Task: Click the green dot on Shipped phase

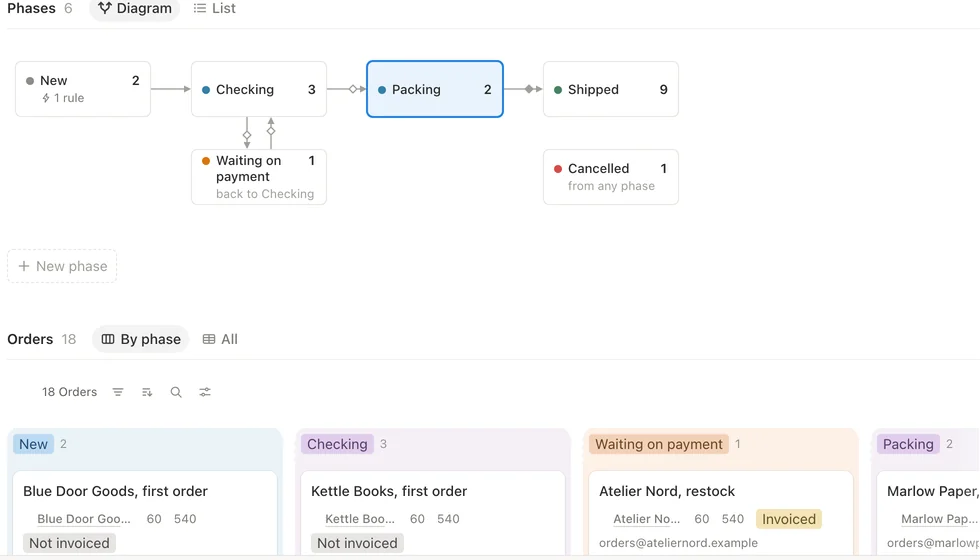Action: [x=558, y=89]
